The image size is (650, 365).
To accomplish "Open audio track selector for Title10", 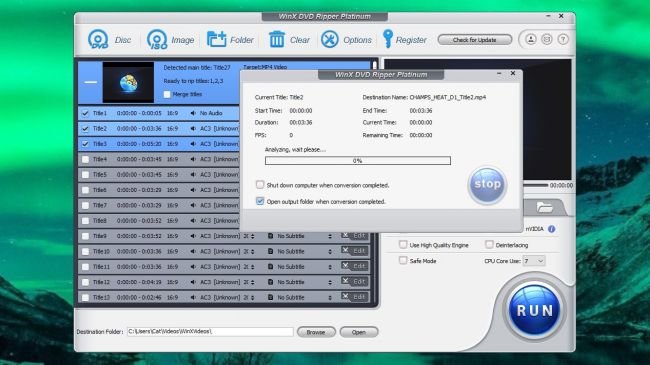I will pyautogui.click(x=252, y=251).
